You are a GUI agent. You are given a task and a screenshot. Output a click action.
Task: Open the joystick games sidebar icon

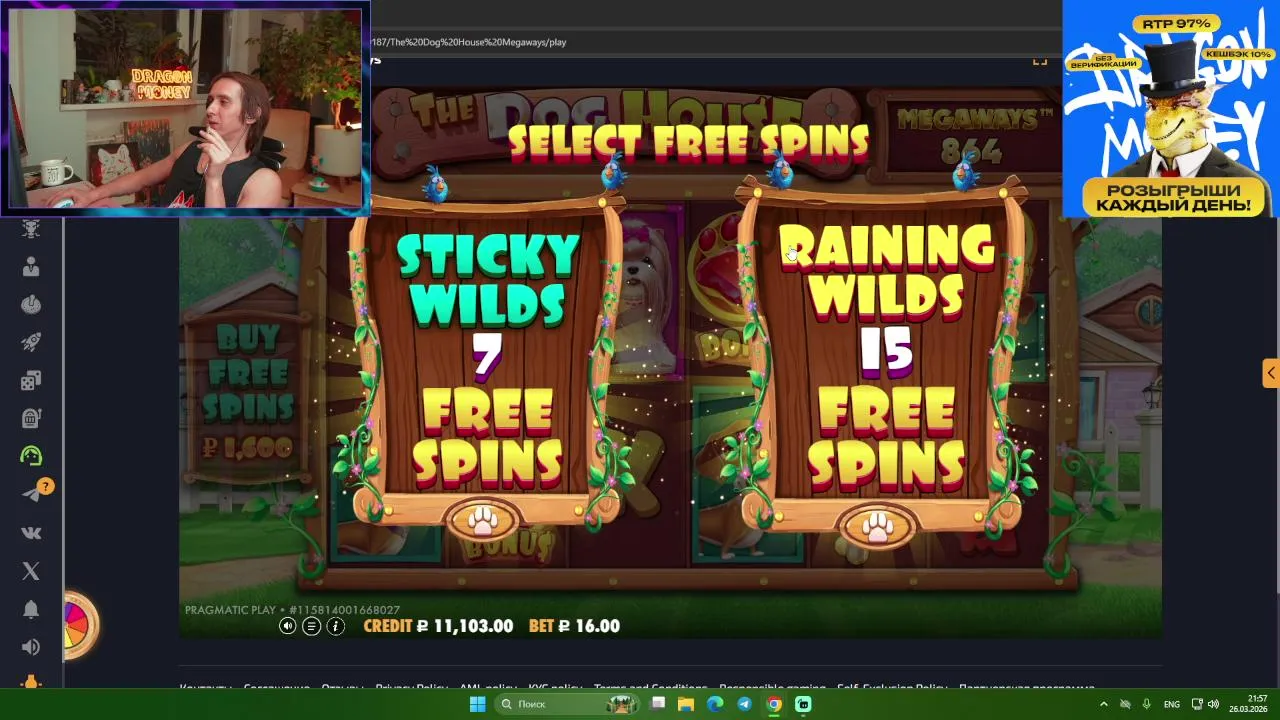coord(31,304)
